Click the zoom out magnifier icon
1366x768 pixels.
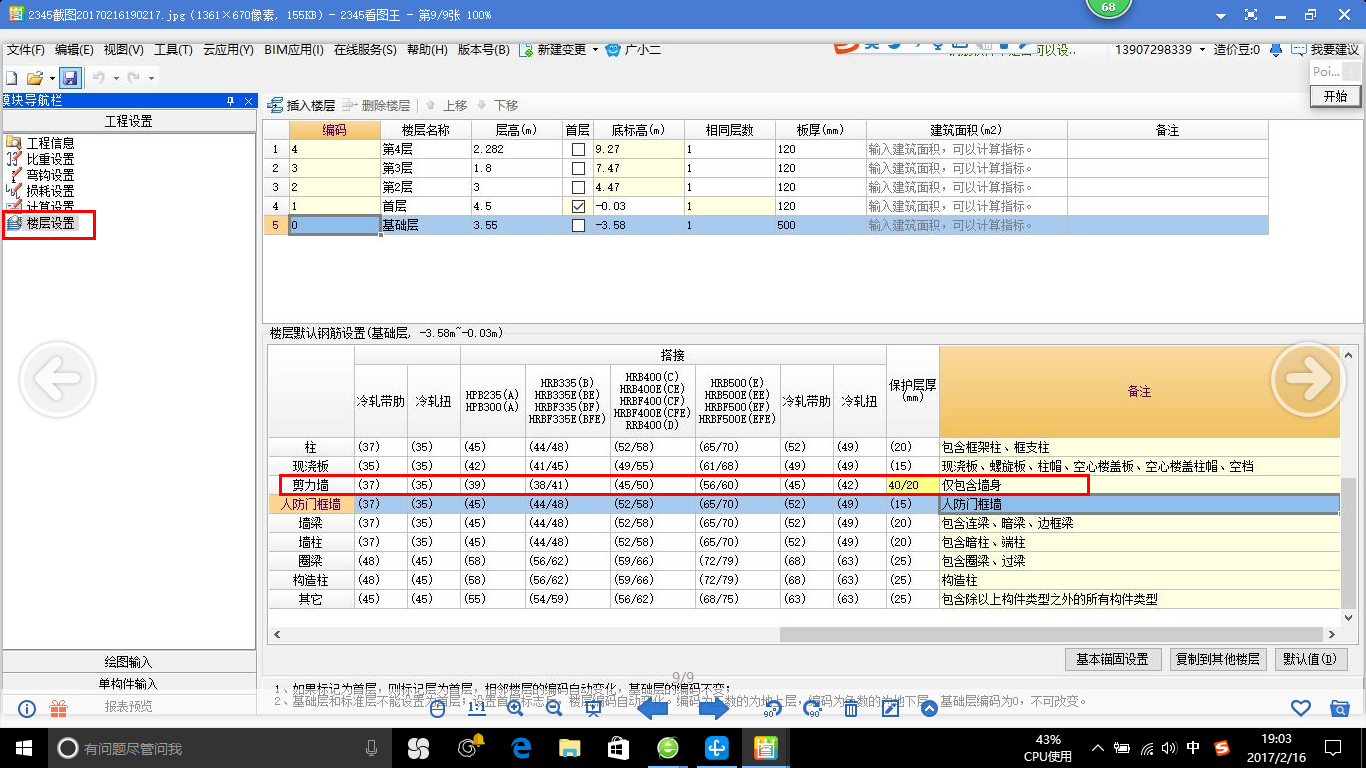(553, 709)
